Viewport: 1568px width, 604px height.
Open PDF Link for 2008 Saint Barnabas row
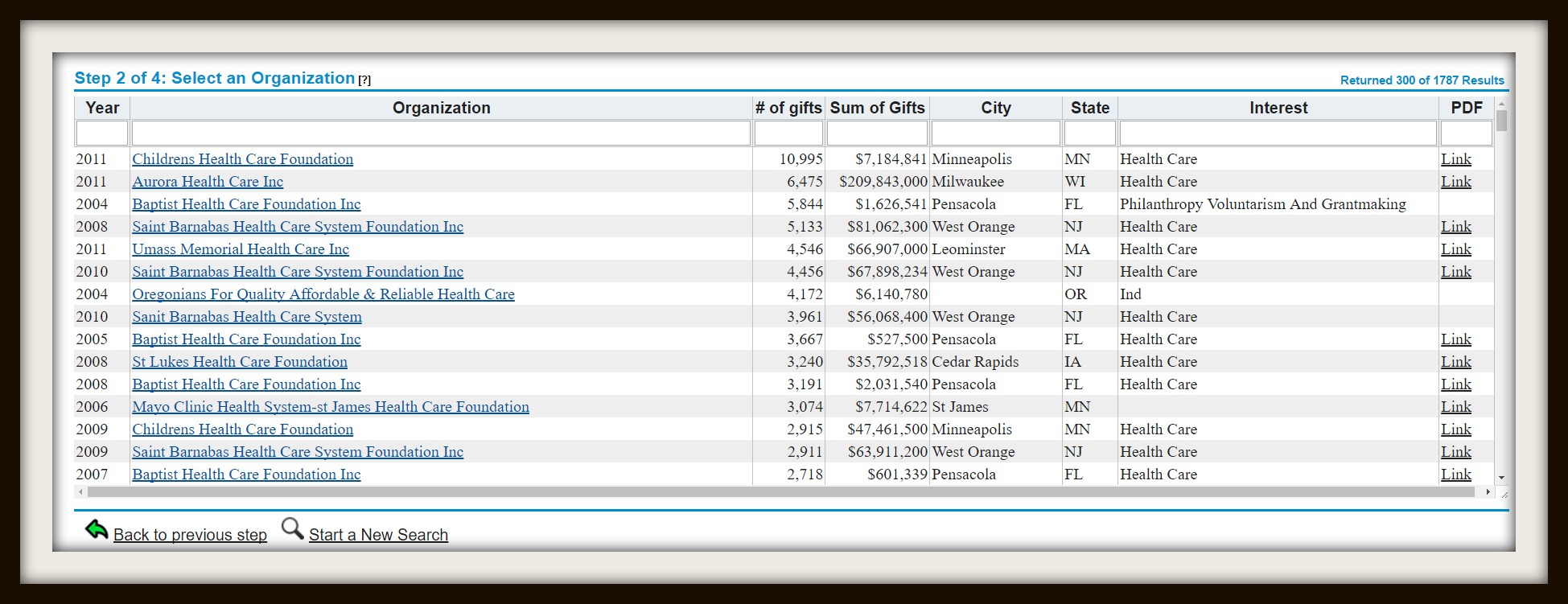[1456, 227]
